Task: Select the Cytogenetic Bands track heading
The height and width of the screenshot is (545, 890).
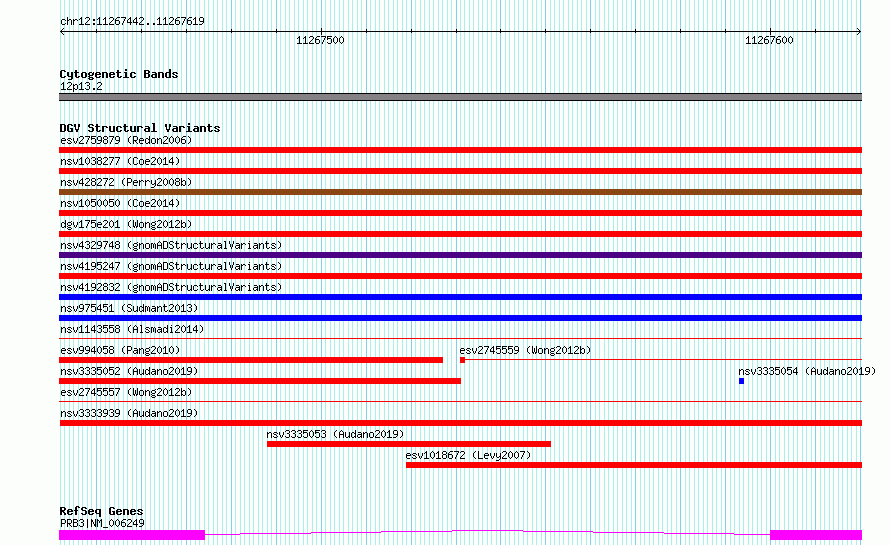Action: (x=119, y=74)
